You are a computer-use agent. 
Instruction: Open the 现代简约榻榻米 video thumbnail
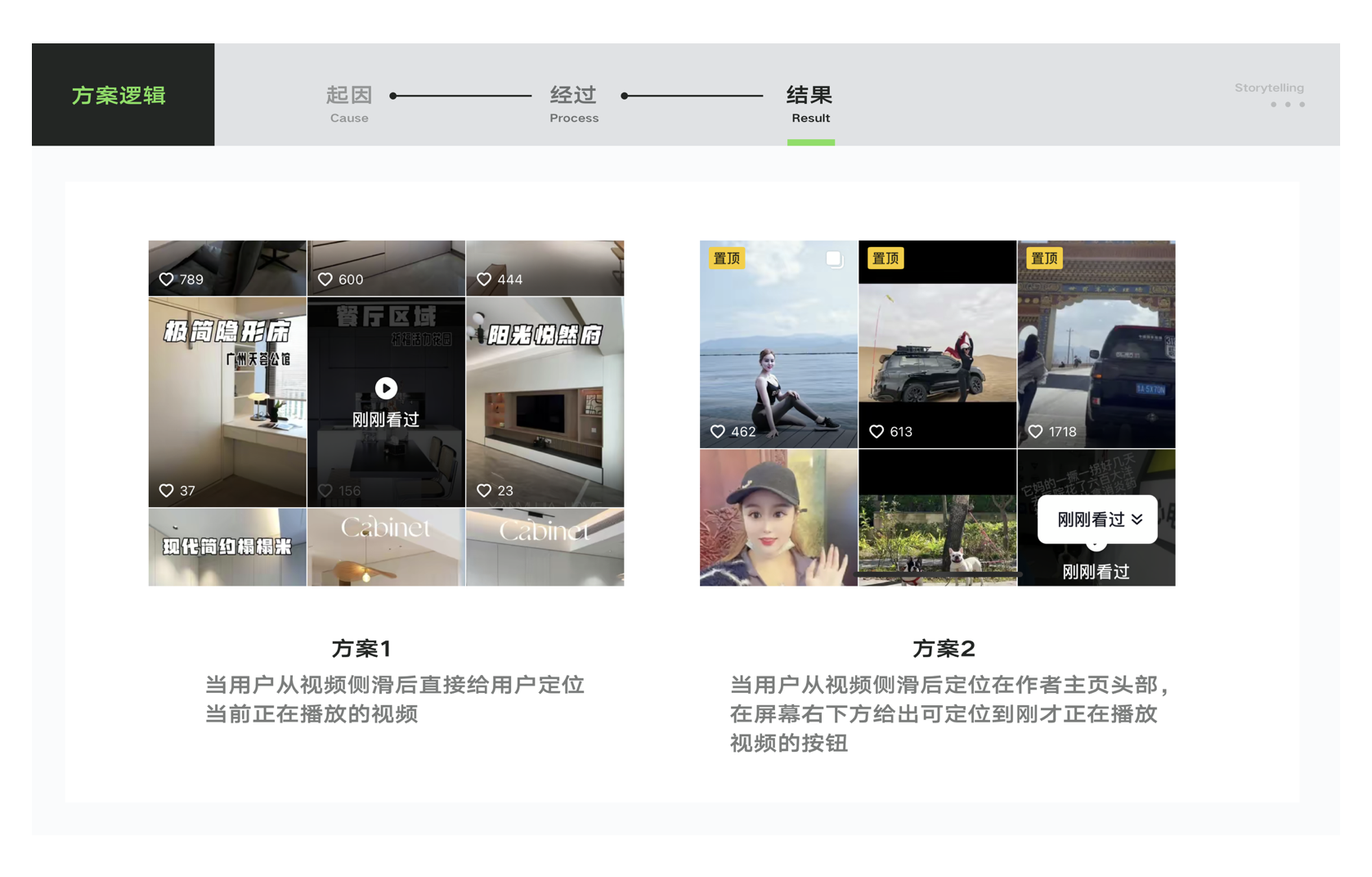[227, 546]
